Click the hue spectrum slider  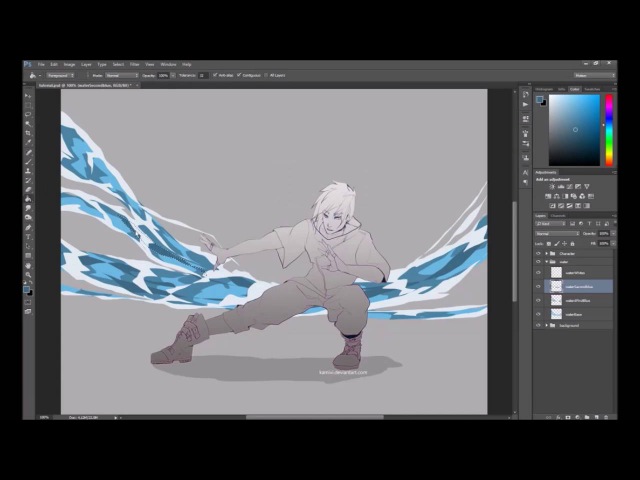pyautogui.click(x=609, y=130)
